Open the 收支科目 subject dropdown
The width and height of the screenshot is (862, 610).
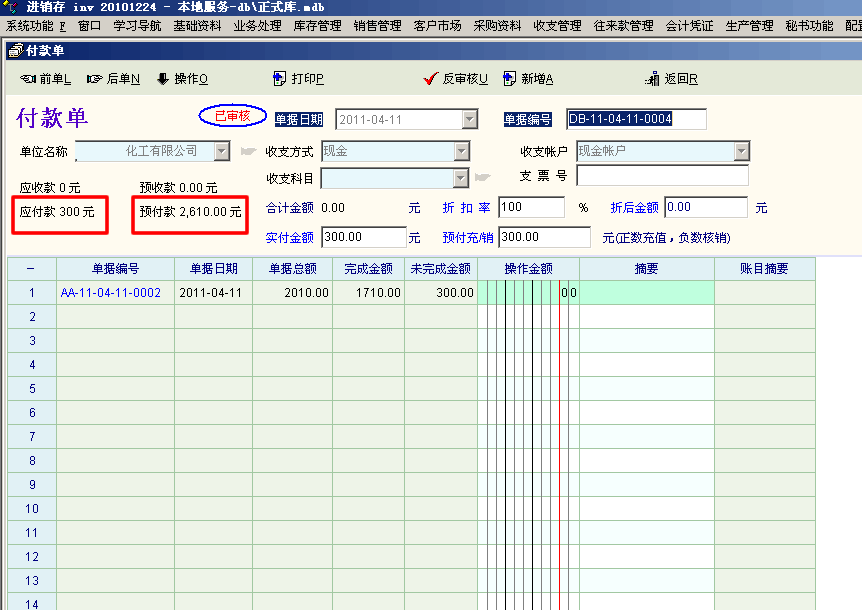[461, 178]
